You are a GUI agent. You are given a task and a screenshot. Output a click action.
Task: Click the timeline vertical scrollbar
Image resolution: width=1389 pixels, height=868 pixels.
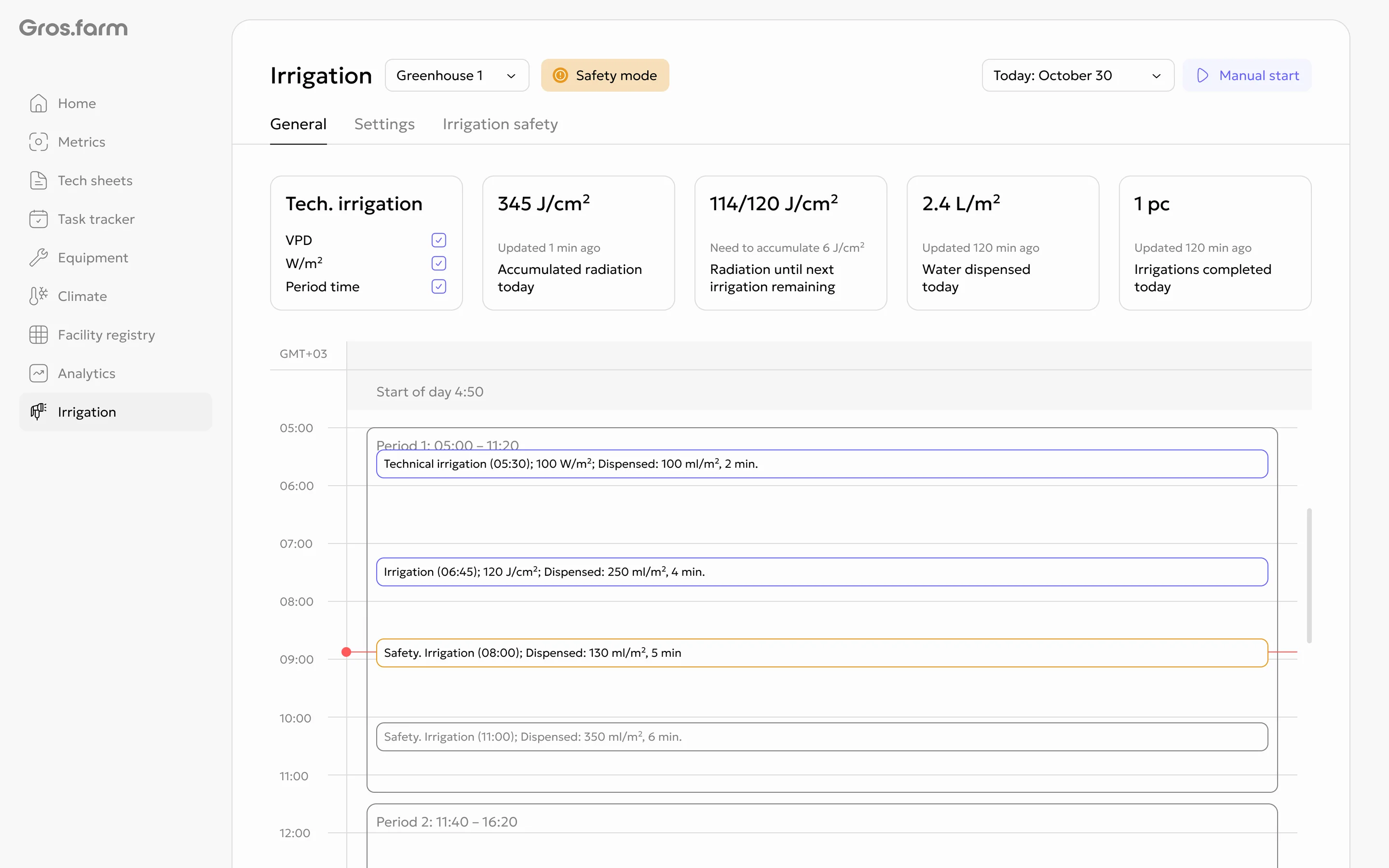click(1309, 575)
